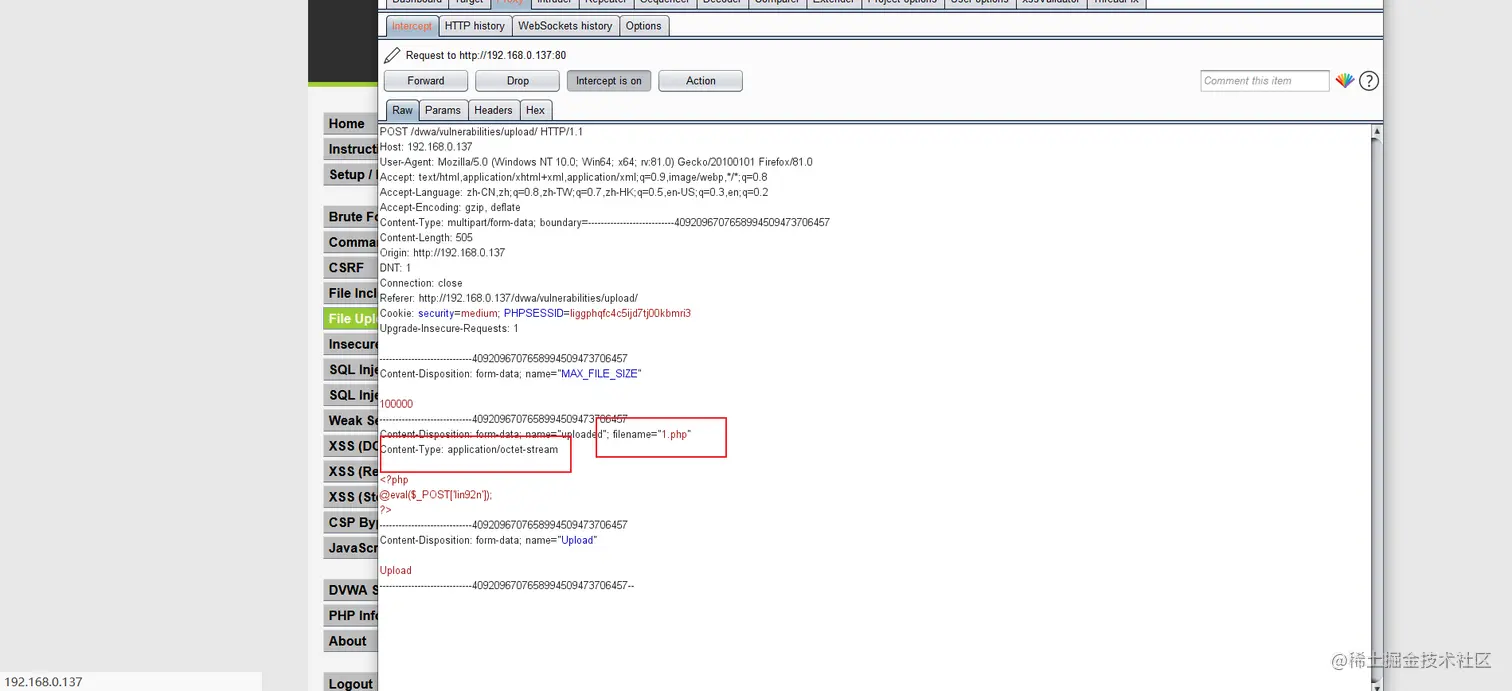Image resolution: width=1512 pixels, height=691 pixels.
Task: Click the Content-Type: application/octet-stream line
Action: click(x=469, y=450)
